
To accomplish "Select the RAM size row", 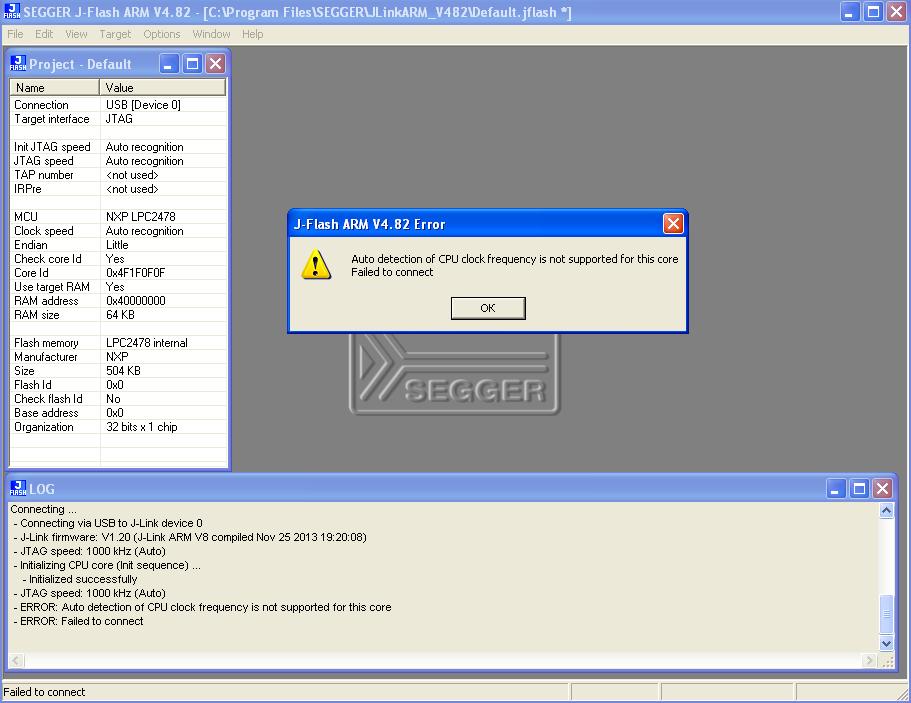I will click(x=118, y=315).
